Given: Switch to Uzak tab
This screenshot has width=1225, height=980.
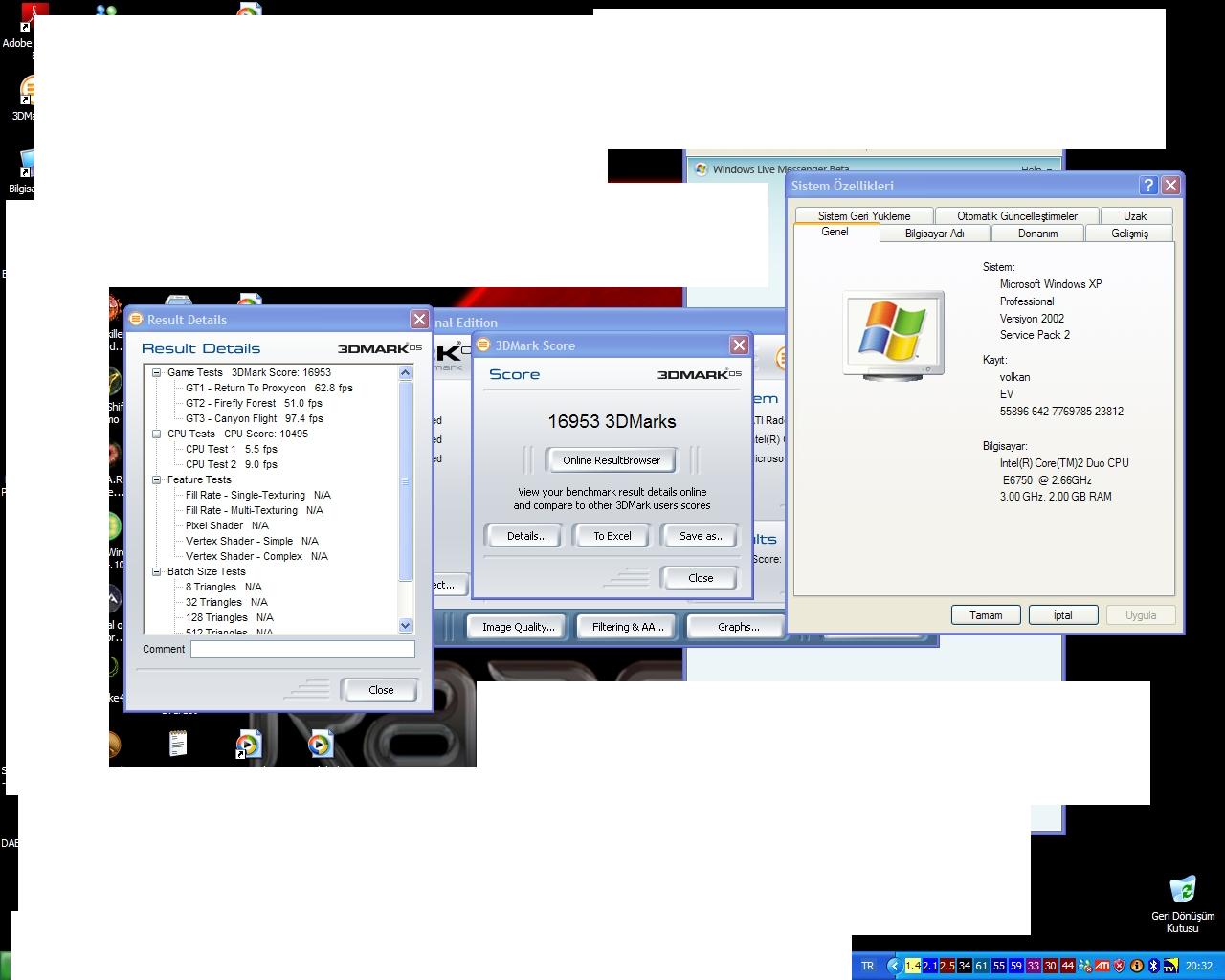Looking at the screenshot, I should point(1135,216).
